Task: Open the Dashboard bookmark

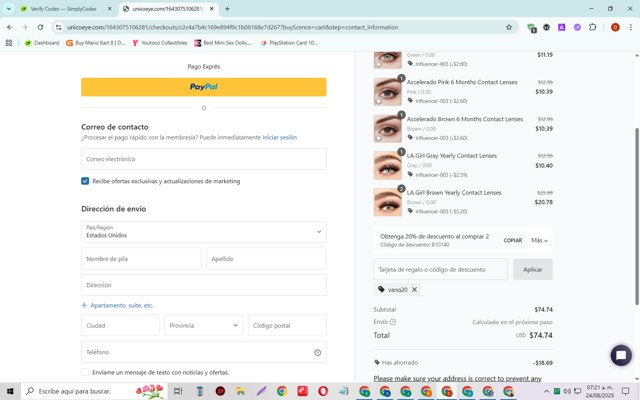Action: click(x=42, y=43)
